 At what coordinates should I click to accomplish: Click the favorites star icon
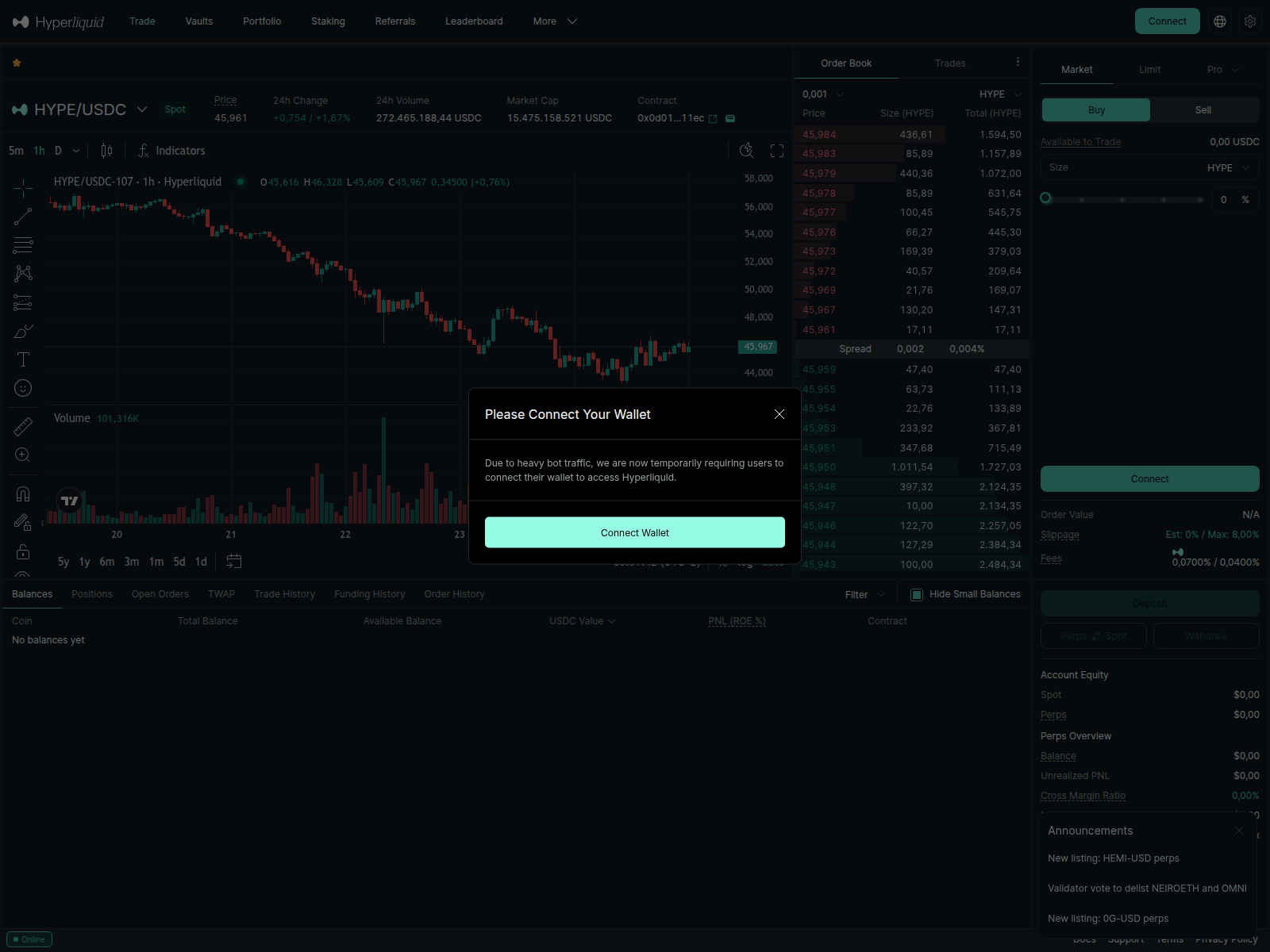[x=17, y=63]
